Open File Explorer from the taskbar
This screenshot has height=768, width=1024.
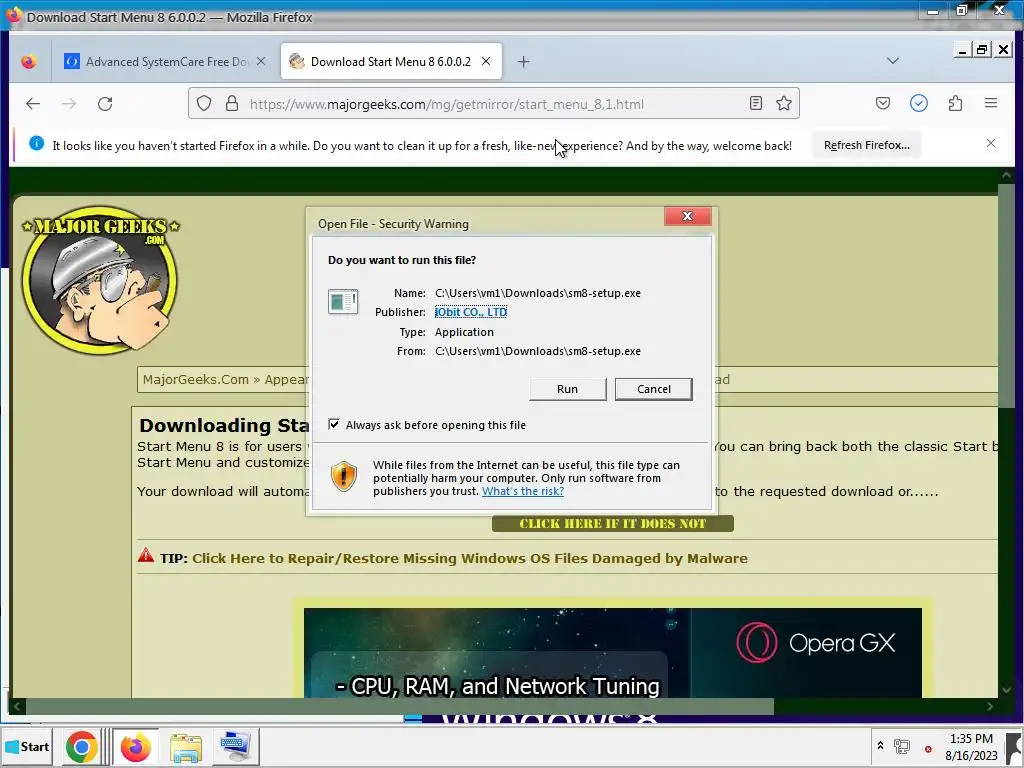[x=185, y=747]
